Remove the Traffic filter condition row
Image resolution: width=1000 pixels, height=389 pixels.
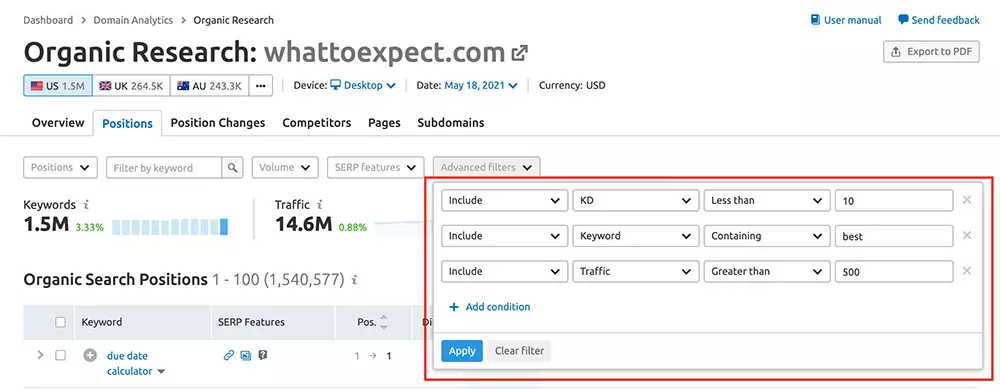(x=967, y=271)
